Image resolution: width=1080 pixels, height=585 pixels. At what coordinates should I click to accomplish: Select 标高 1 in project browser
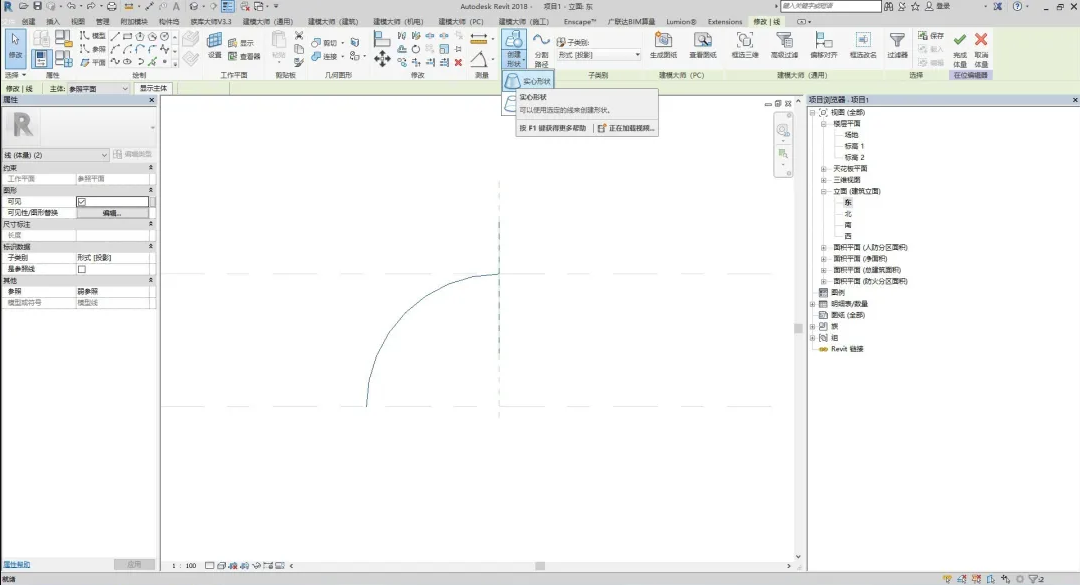pos(853,146)
